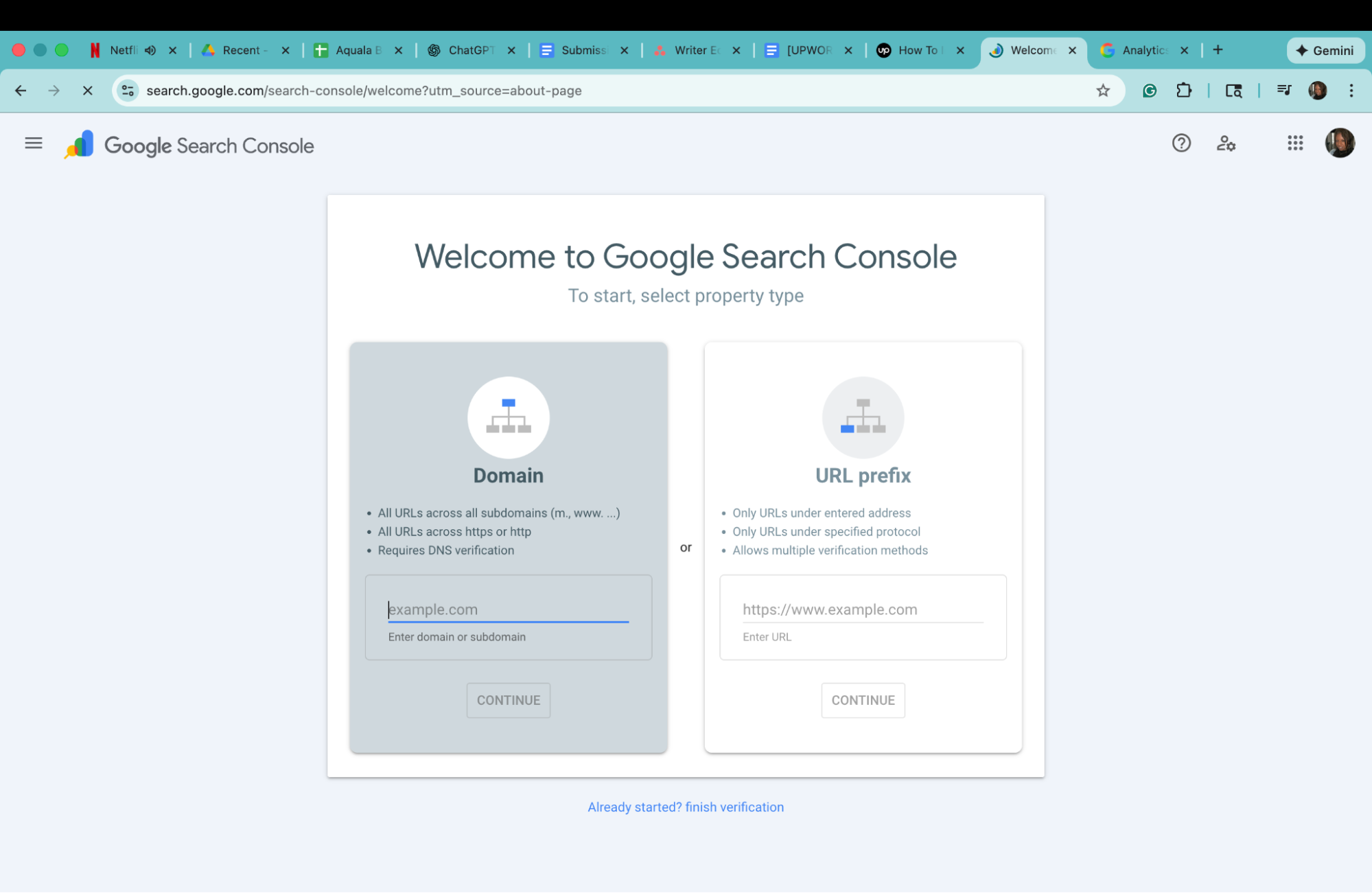Click Already started? finish verification link

click(685, 807)
